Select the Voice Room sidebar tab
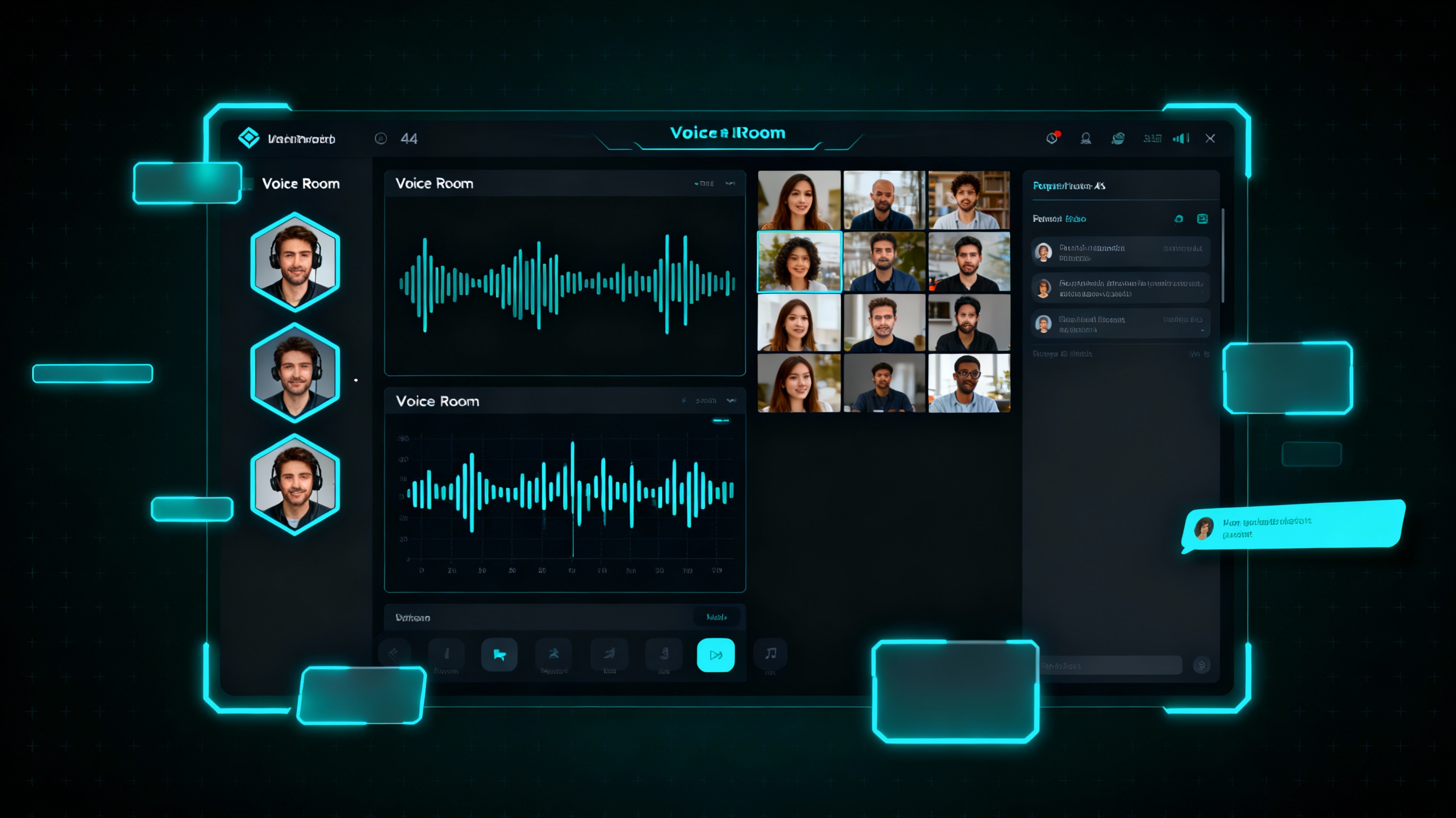Screen dimensions: 1456x818 point(300,184)
